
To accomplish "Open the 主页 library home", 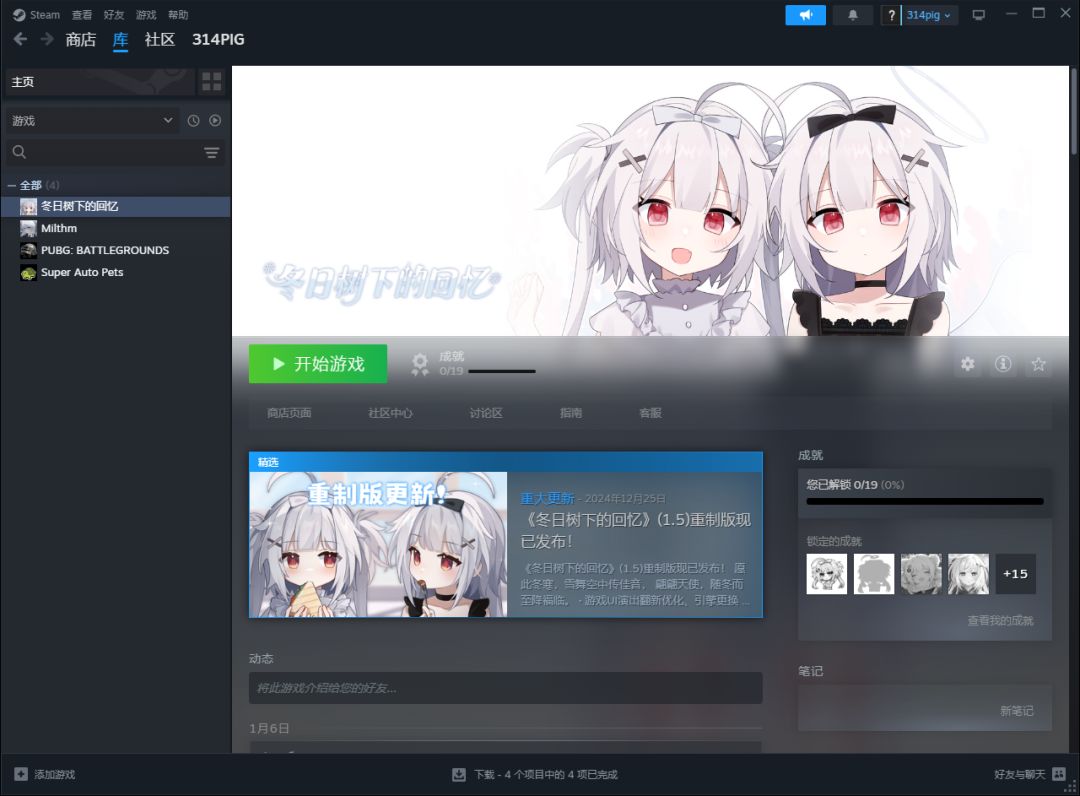I will (100, 81).
